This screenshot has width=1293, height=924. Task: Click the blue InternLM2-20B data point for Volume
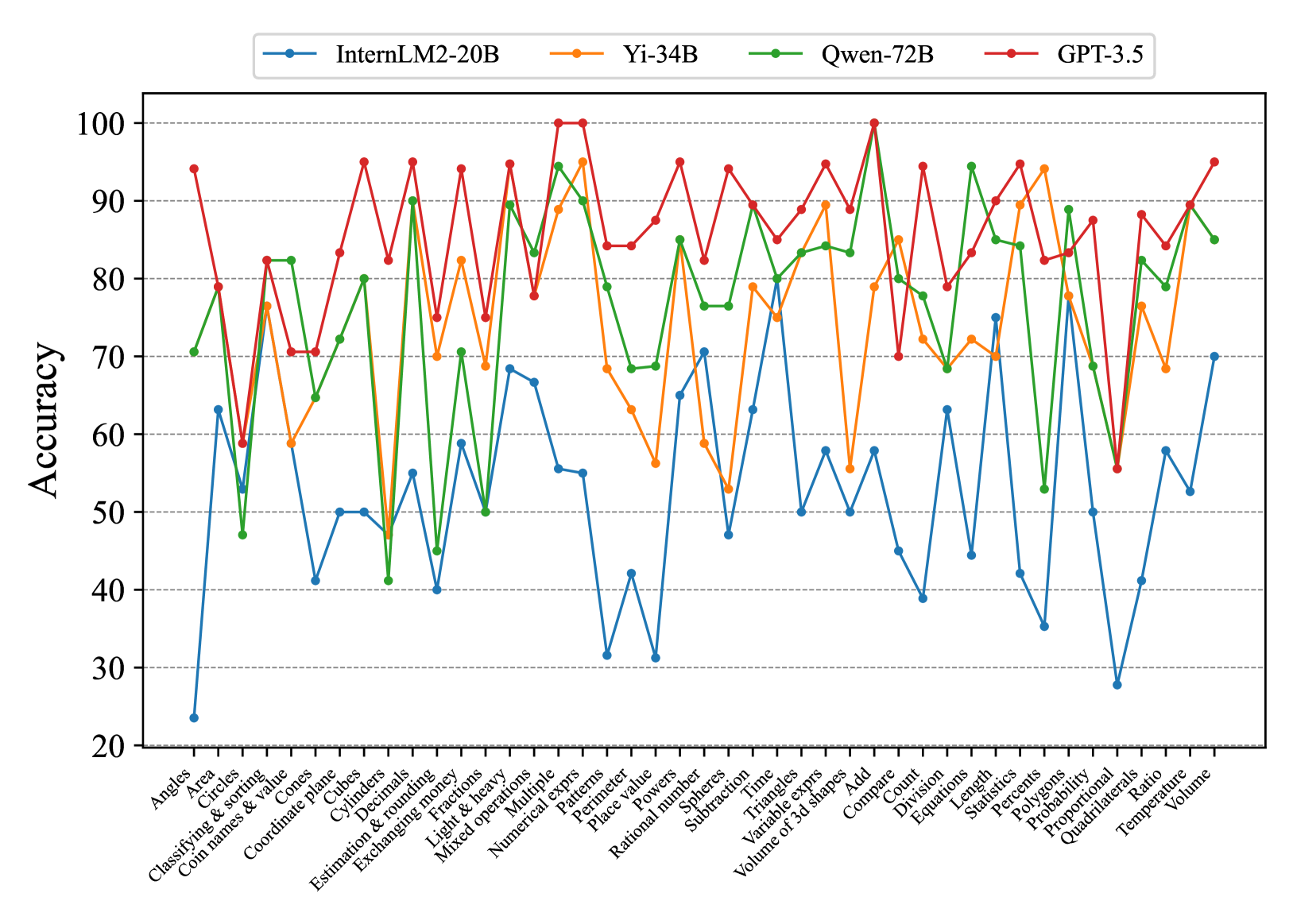coord(1214,357)
